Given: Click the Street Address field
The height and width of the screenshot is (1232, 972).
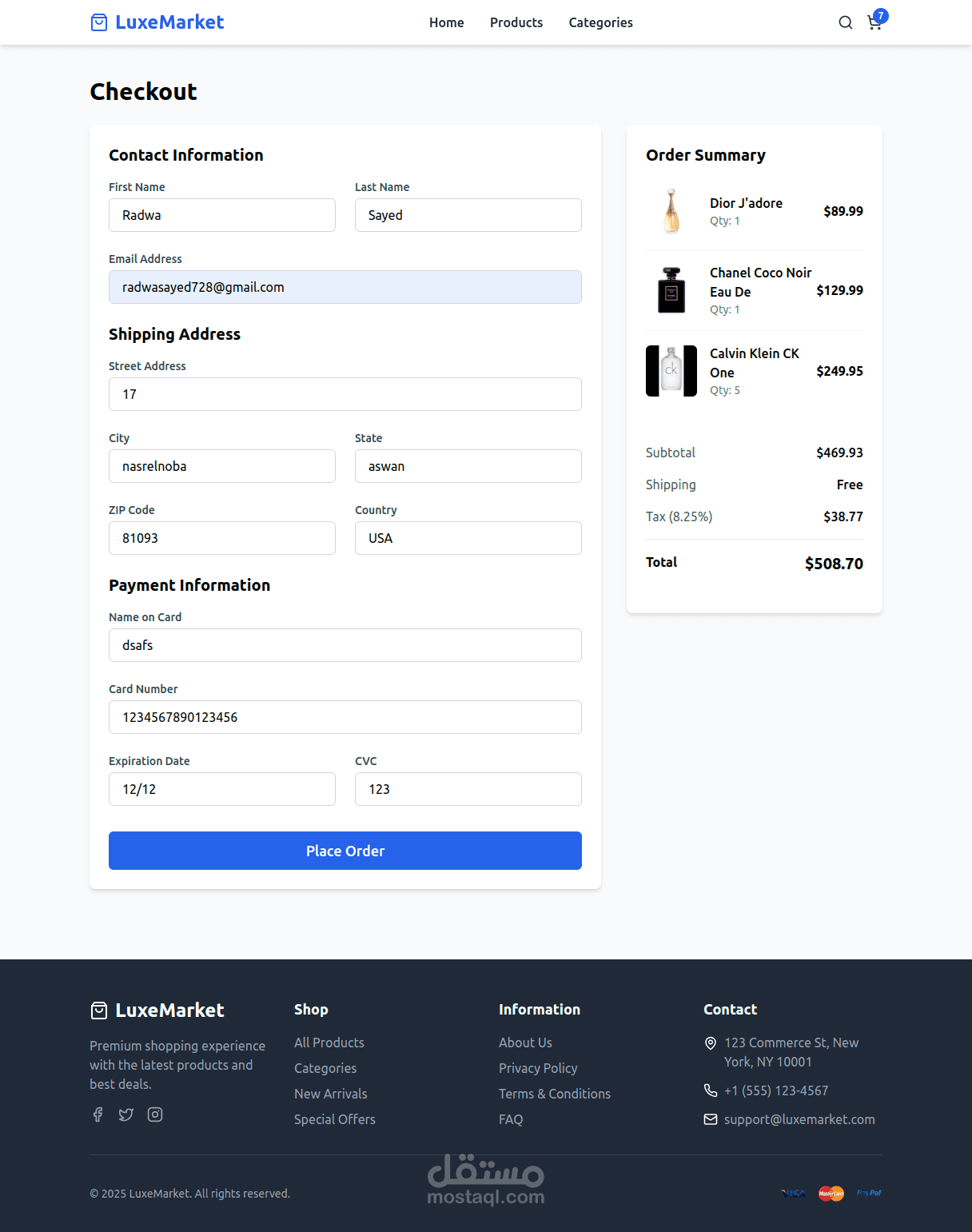Looking at the screenshot, I should [345, 394].
